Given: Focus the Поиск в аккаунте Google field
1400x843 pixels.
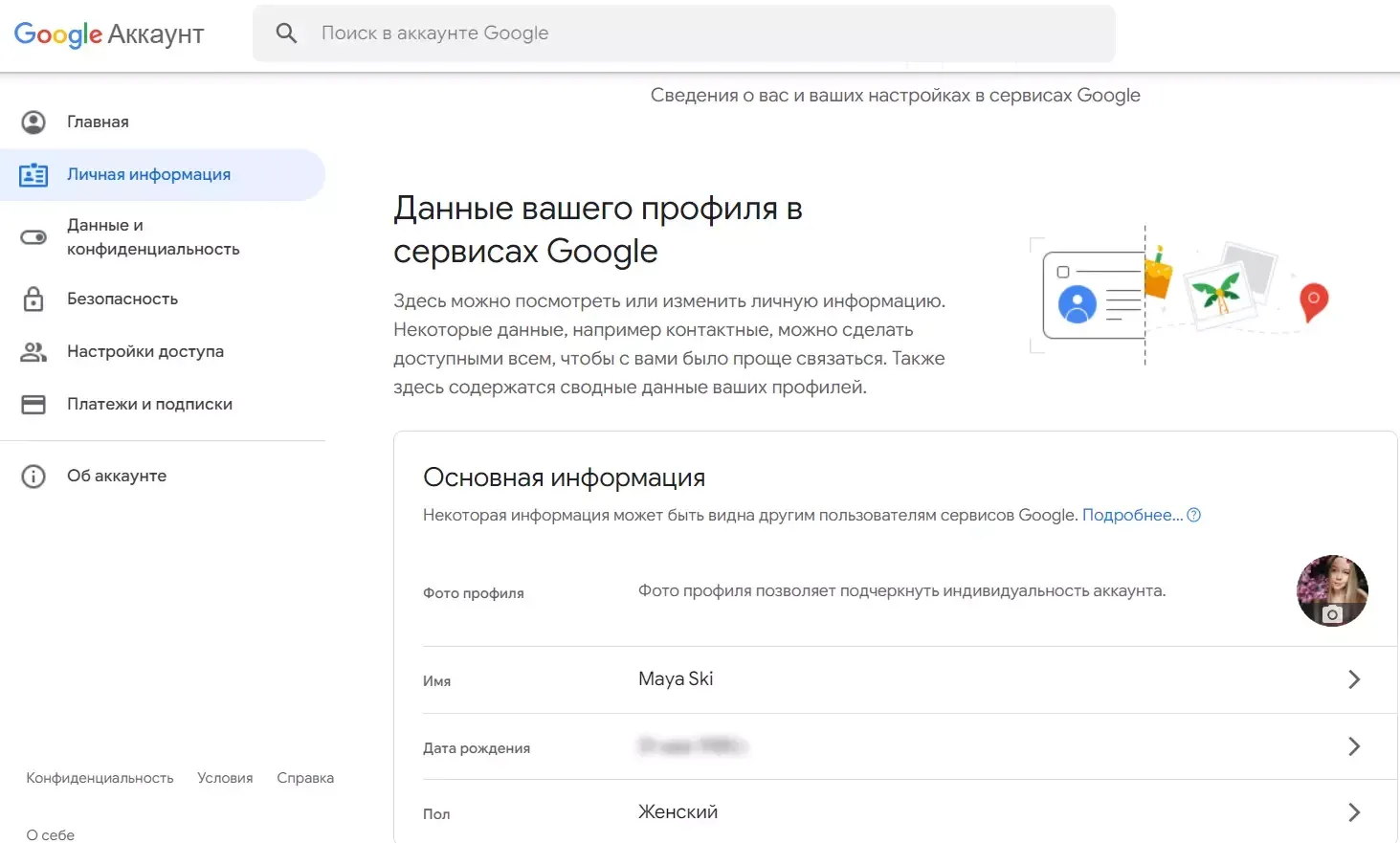Looking at the screenshot, I should coord(684,33).
